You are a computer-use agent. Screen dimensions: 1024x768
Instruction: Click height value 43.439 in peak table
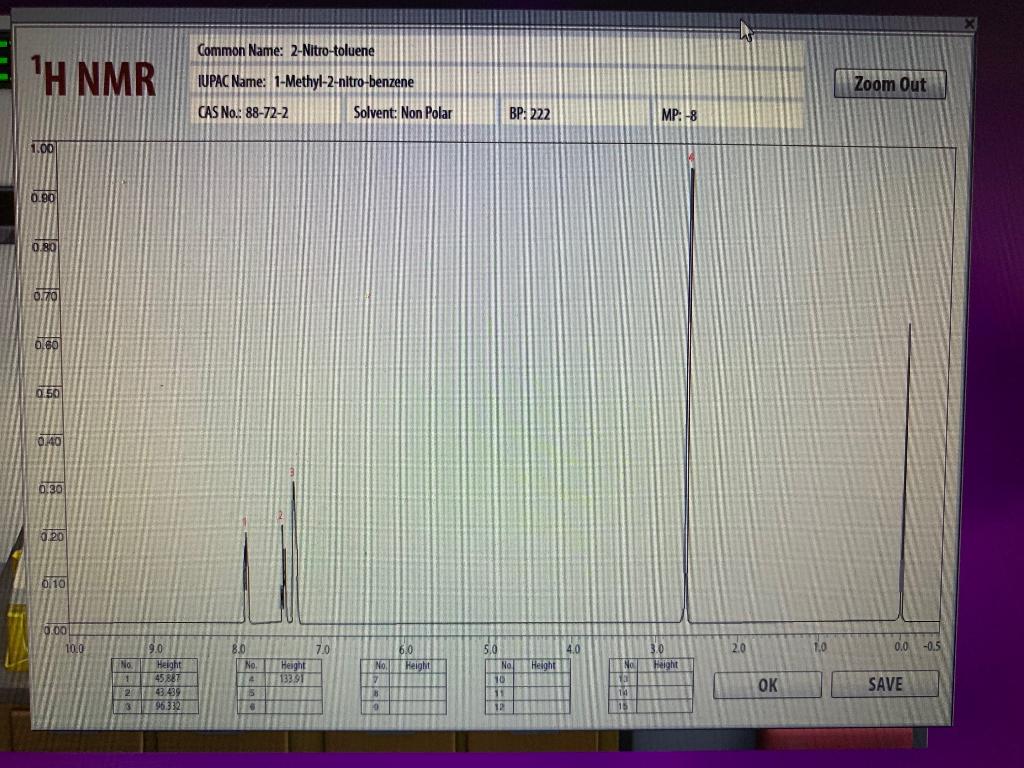168,692
